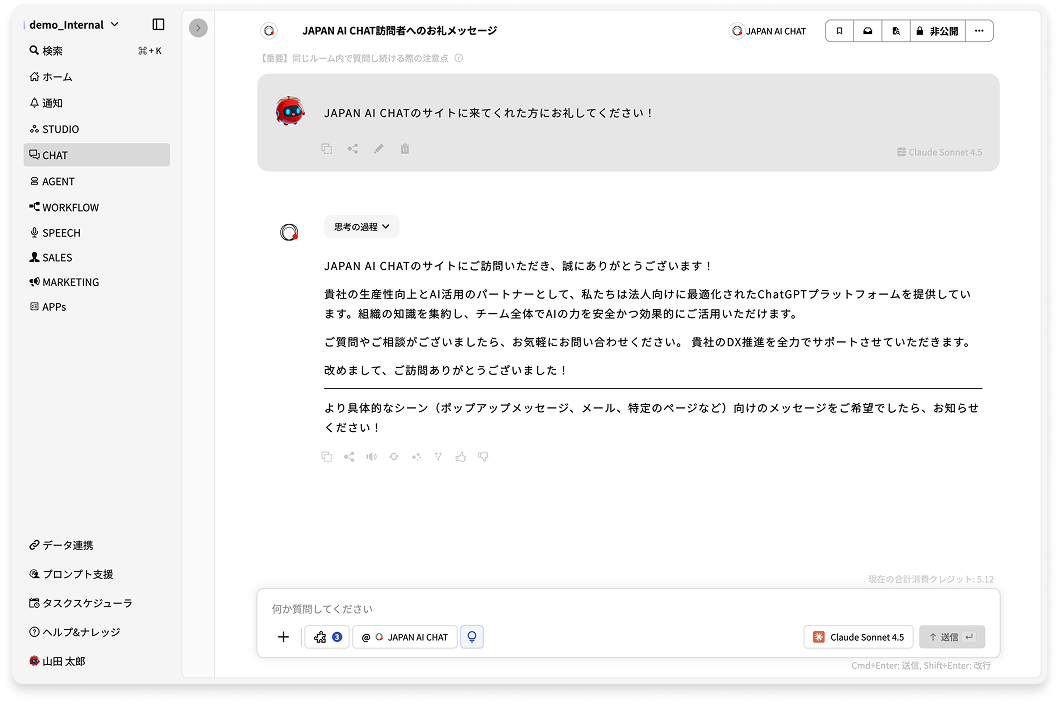Click the inbox tray icon in the header toolbar
1060x704 pixels.
pyautogui.click(x=868, y=31)
